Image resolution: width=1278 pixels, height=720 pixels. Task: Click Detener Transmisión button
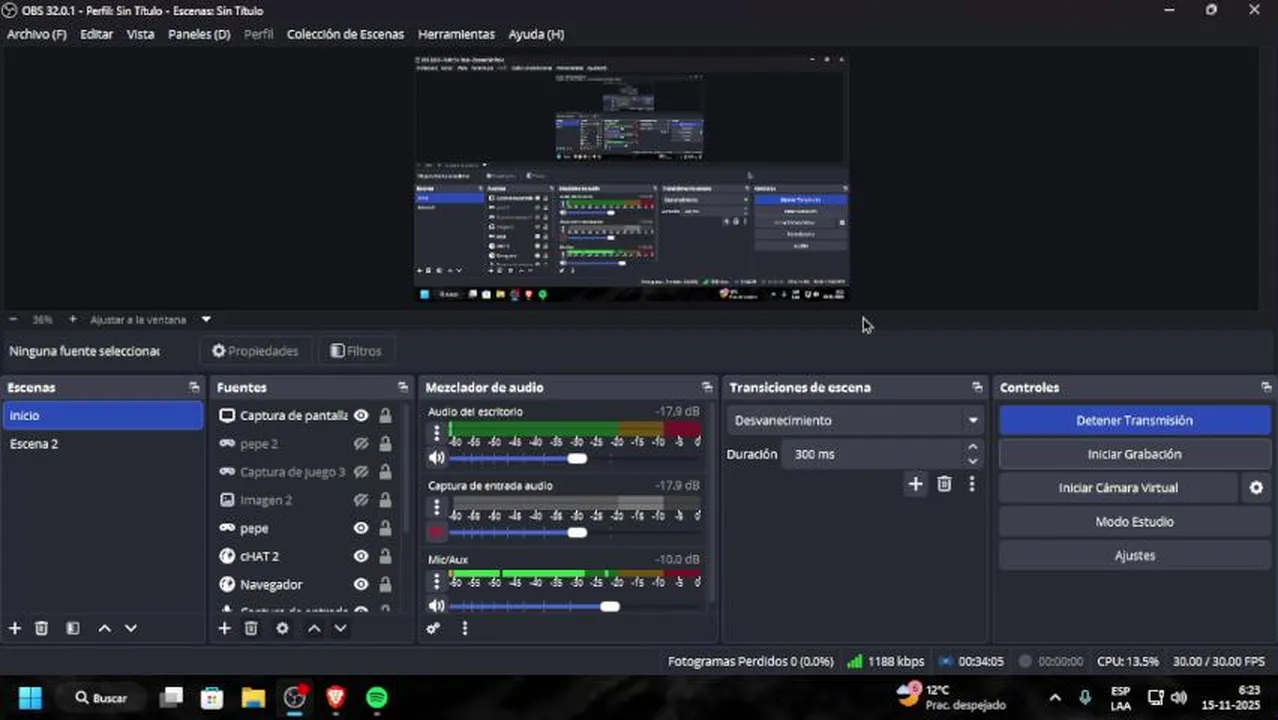[1134, 420]
